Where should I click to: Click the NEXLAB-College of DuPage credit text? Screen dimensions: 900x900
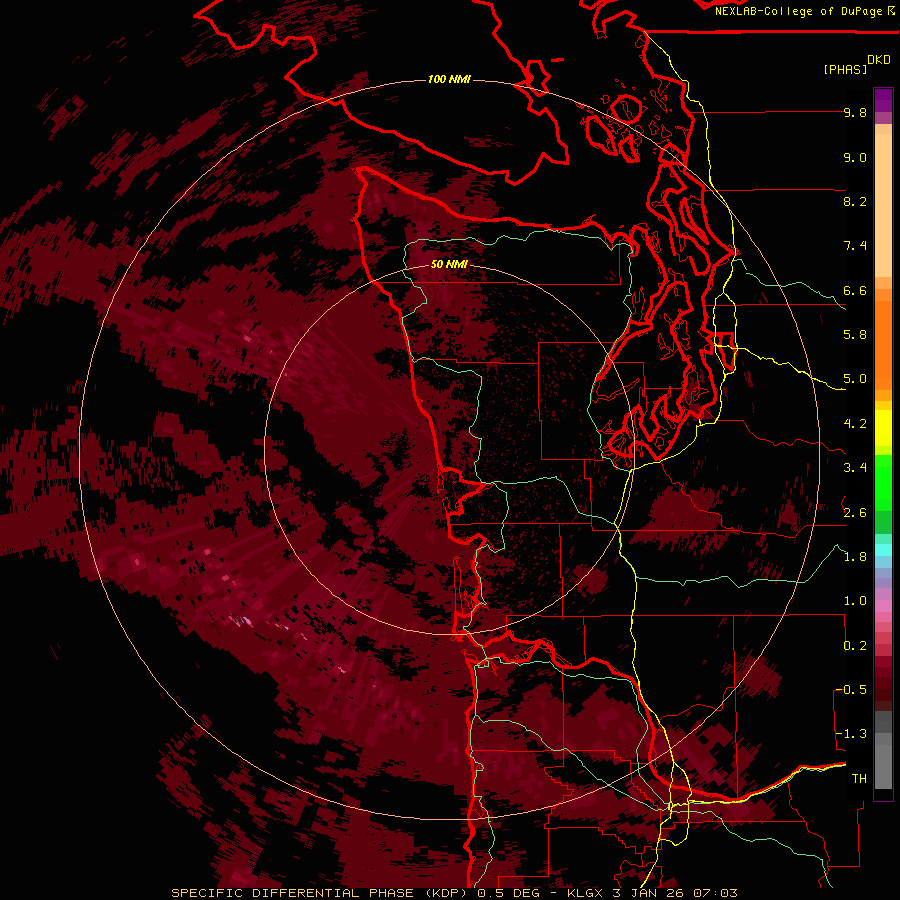(x=799, y=11)
